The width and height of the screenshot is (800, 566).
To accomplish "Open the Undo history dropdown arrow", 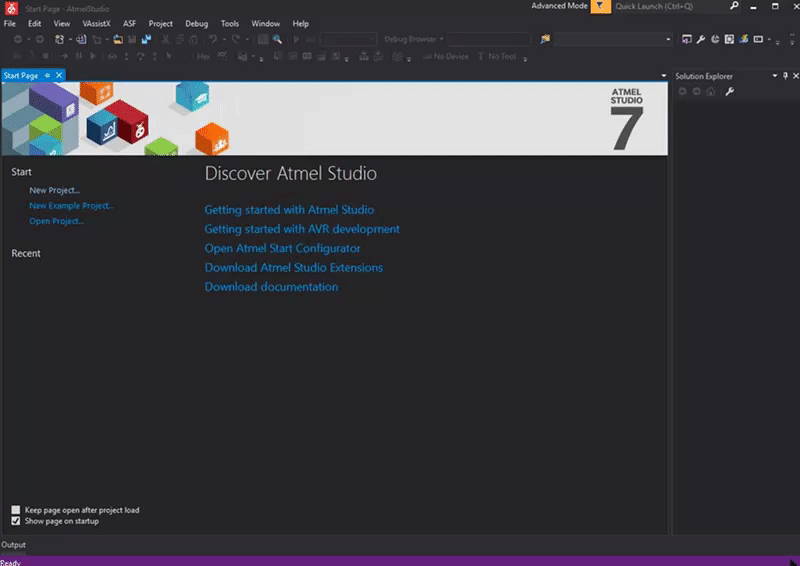I will coord(224,39).
